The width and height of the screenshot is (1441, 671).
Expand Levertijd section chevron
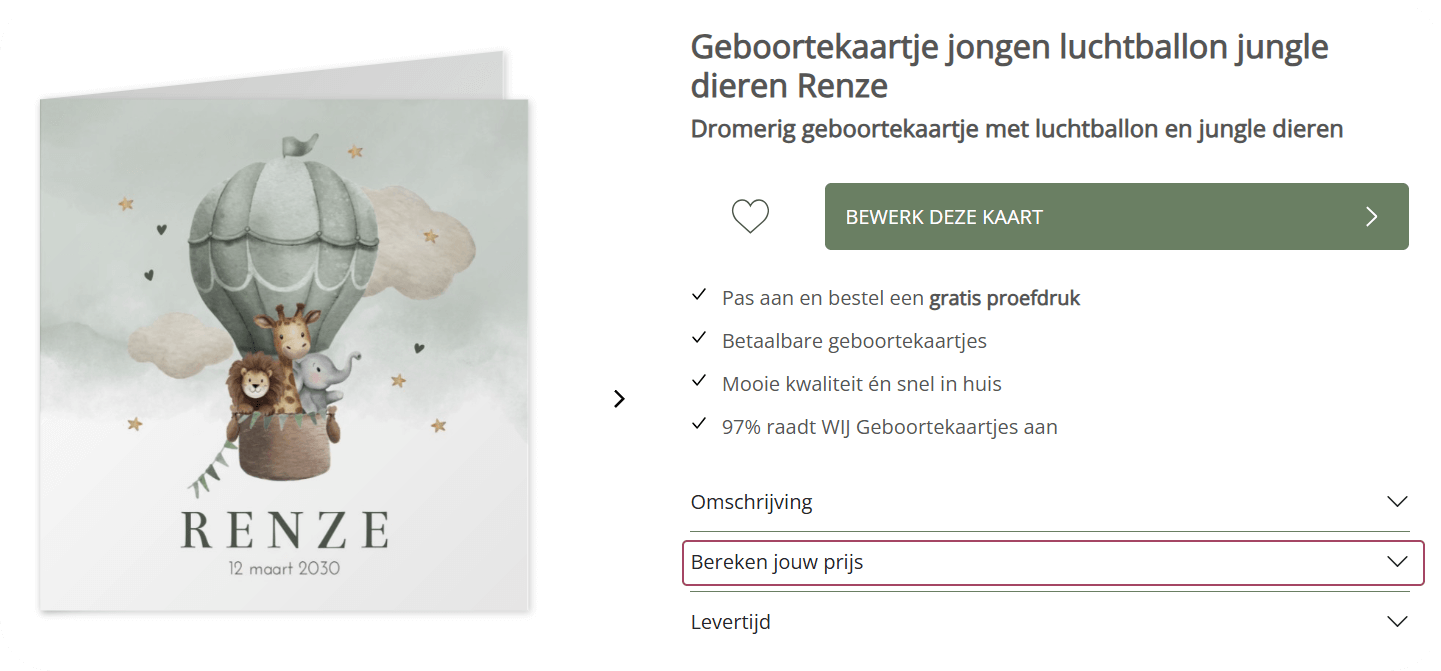1397,622
